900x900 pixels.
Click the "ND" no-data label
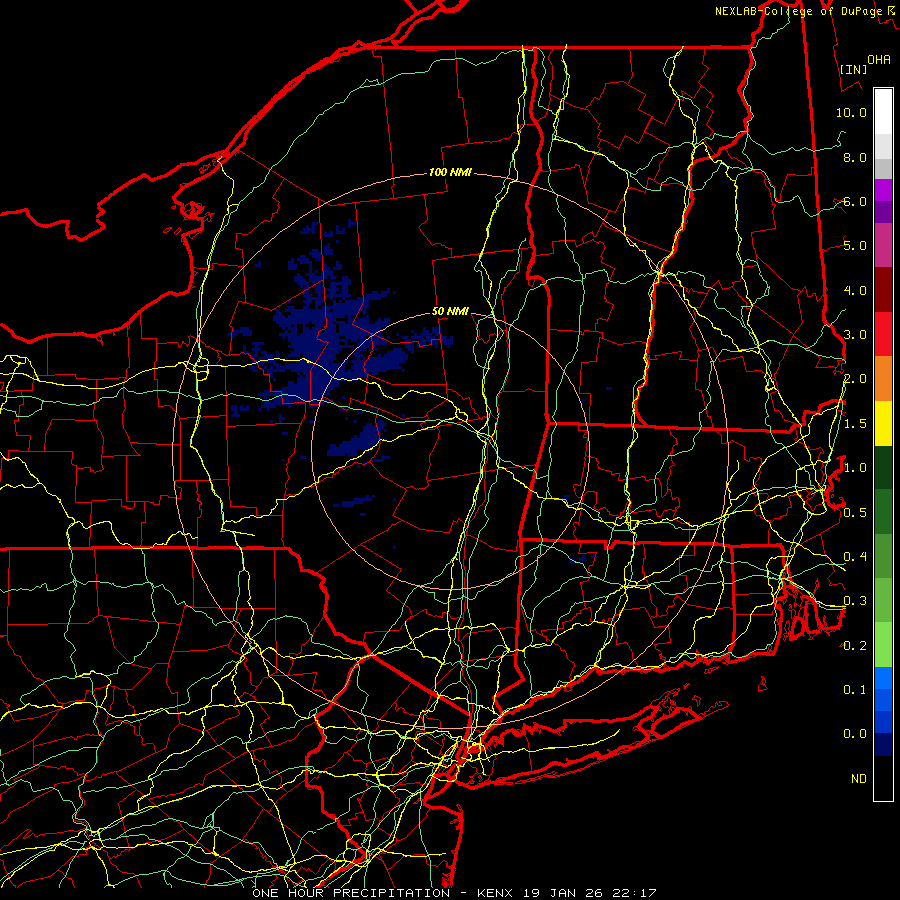point(859,779)
